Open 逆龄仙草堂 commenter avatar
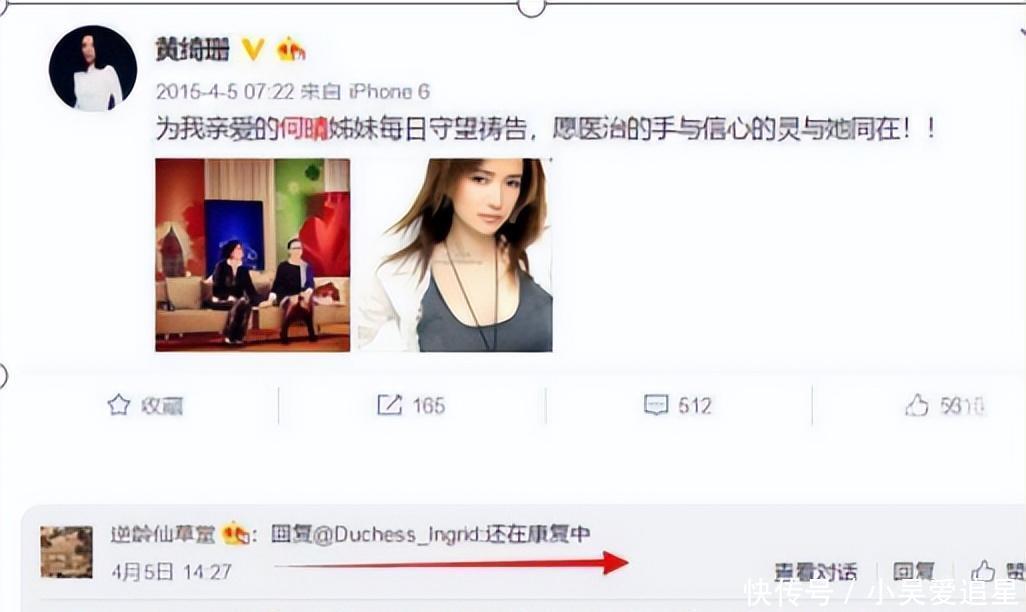The height and width of the screenshot is (612, 1026). [67, 552]
